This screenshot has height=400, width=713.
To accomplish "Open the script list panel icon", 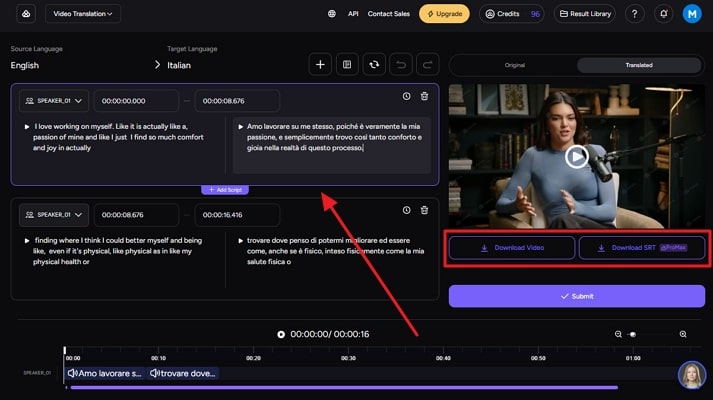I will [x=347, y=65].
